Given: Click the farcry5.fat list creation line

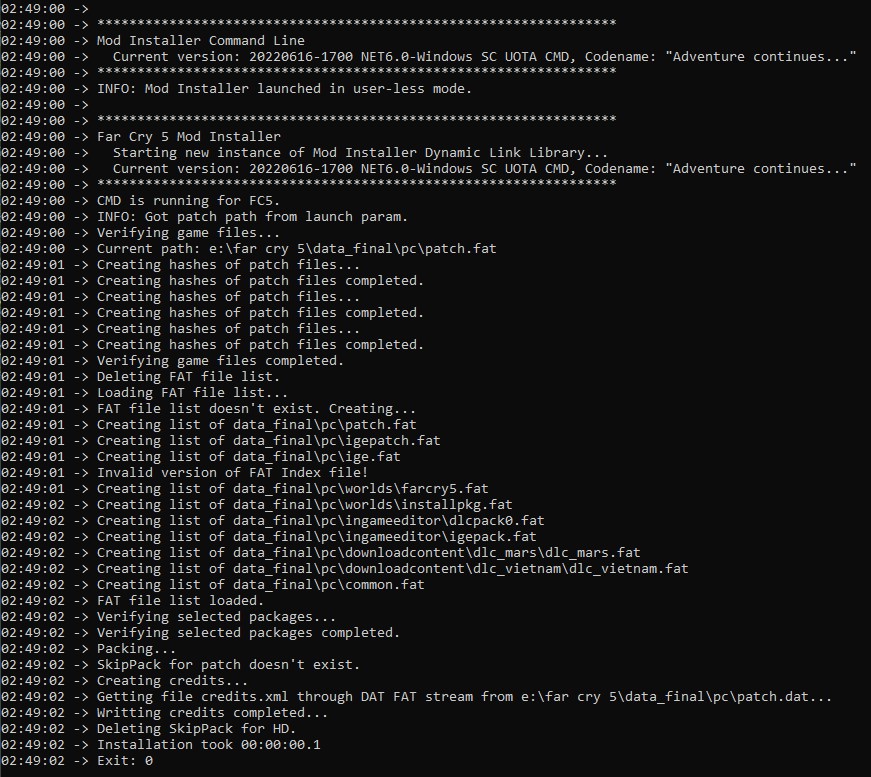Looking at the screenshot, I should [x=292, y=488].
